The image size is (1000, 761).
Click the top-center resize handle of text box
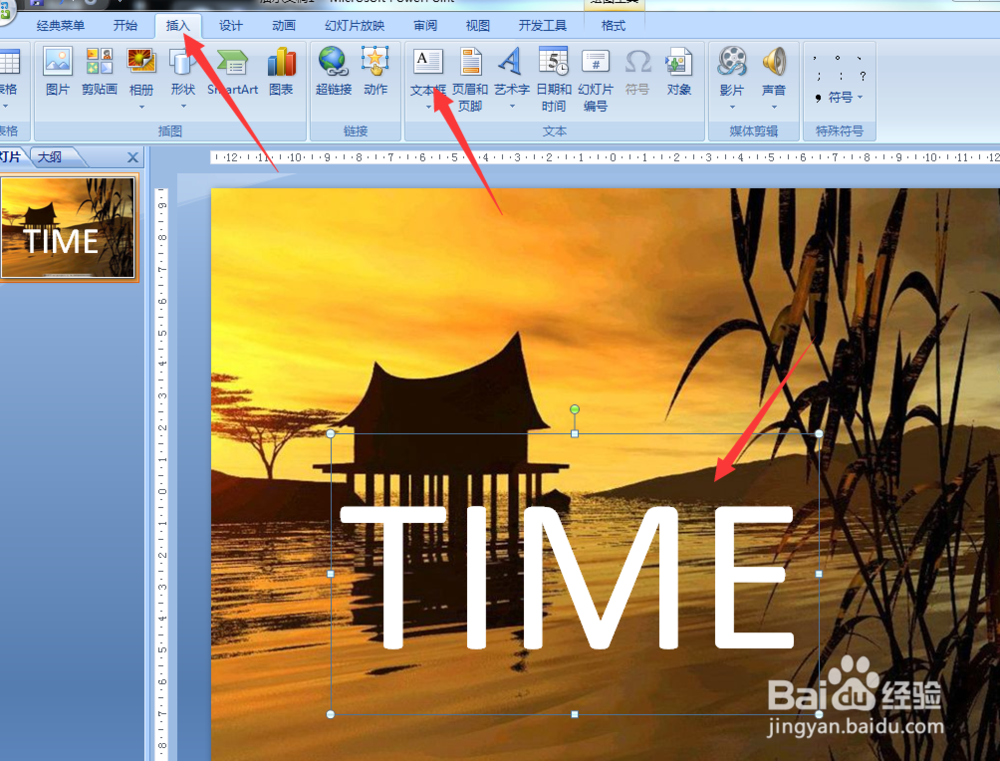575,434
